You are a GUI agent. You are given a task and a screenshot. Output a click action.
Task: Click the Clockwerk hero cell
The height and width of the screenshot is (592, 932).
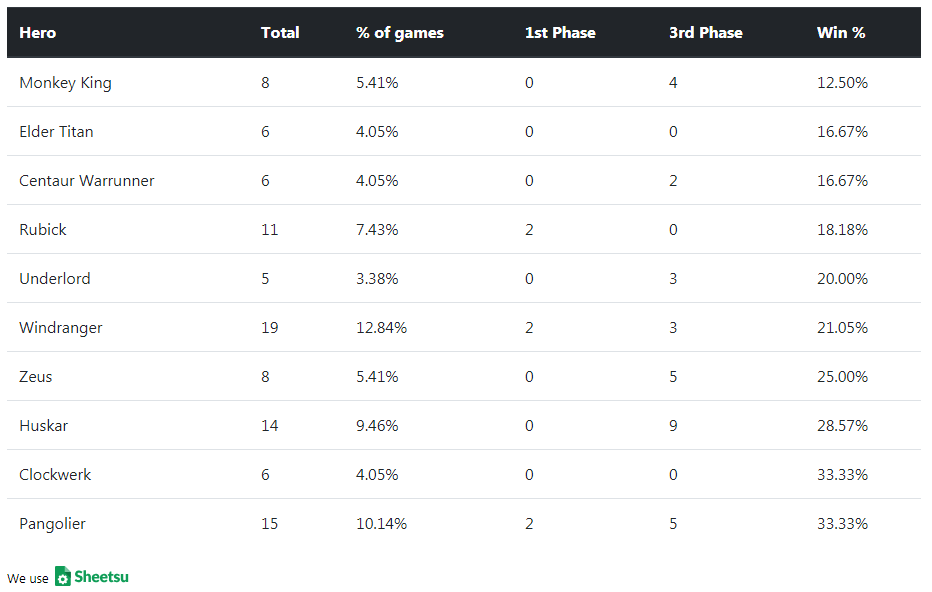tap(55, 475)
